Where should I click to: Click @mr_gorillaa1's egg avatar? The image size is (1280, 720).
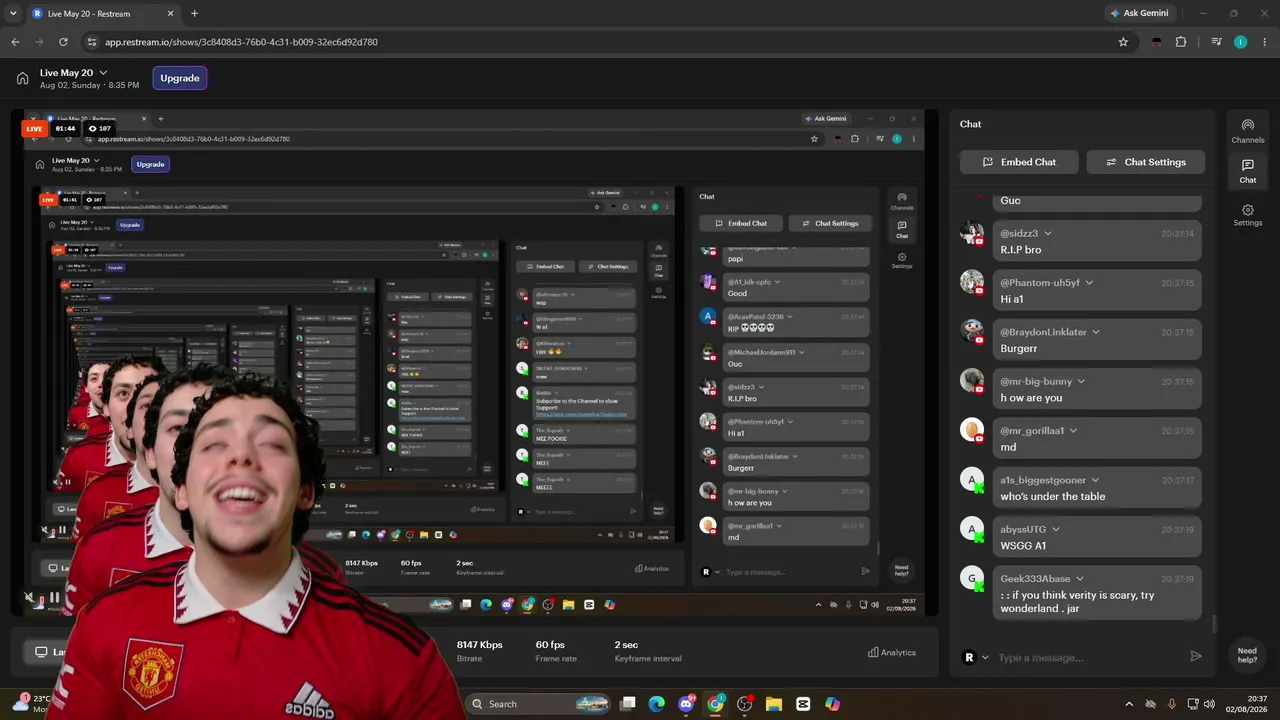click(x=972, y=431)
